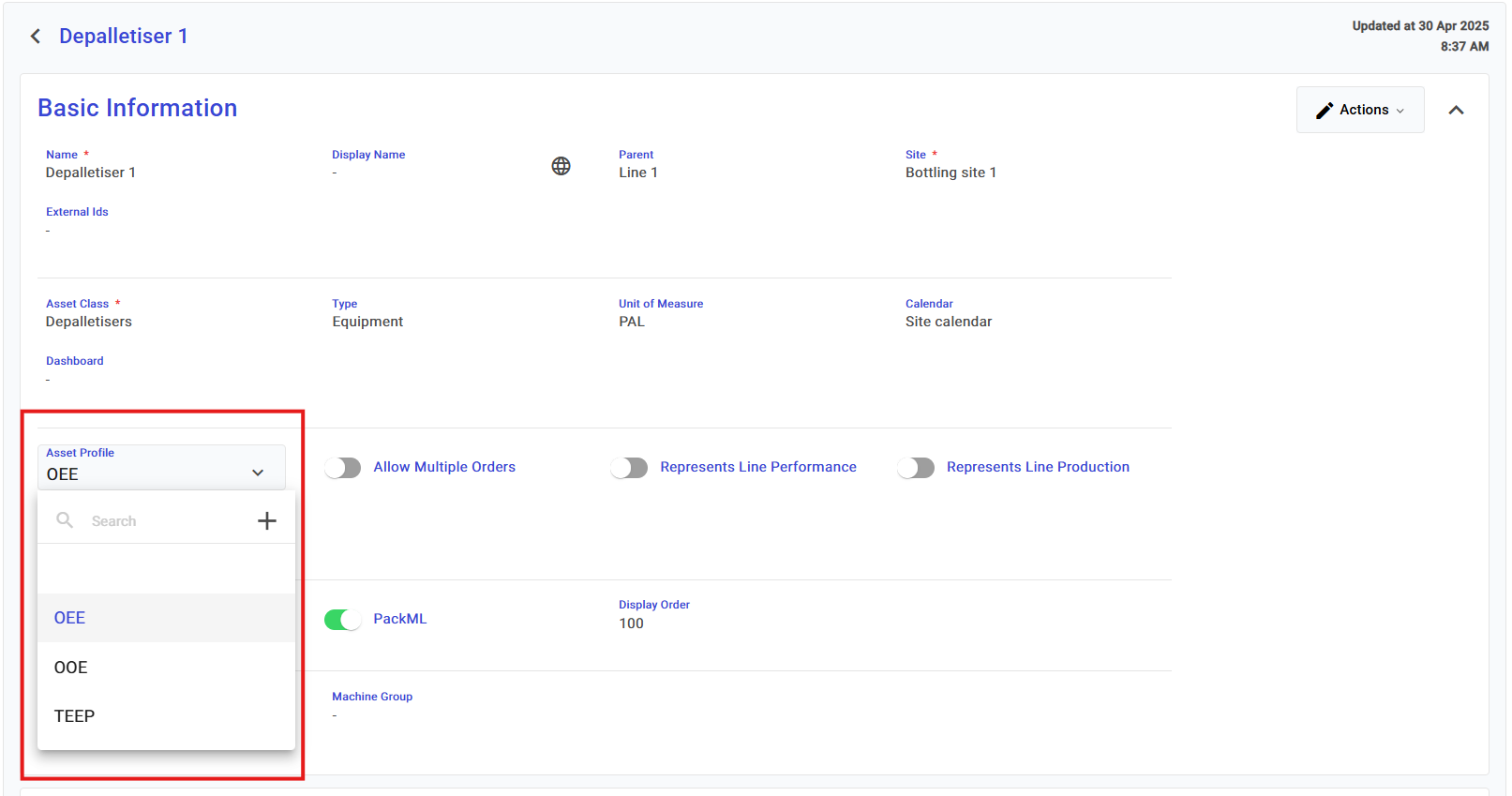Click the magnifier search icon in dropdown

(65, 520)
